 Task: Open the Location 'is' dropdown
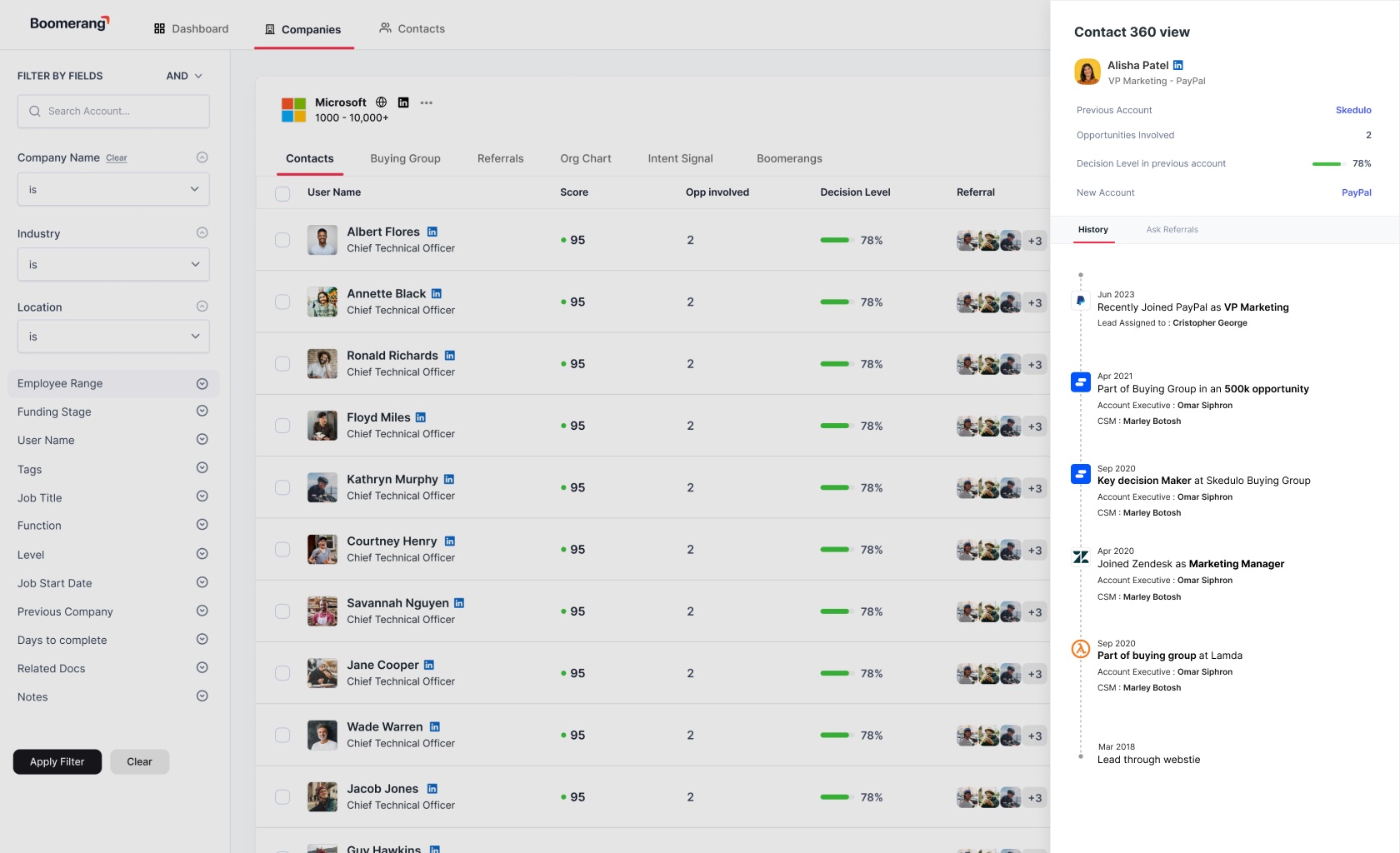pyautogui.click(x=113, y=337)
